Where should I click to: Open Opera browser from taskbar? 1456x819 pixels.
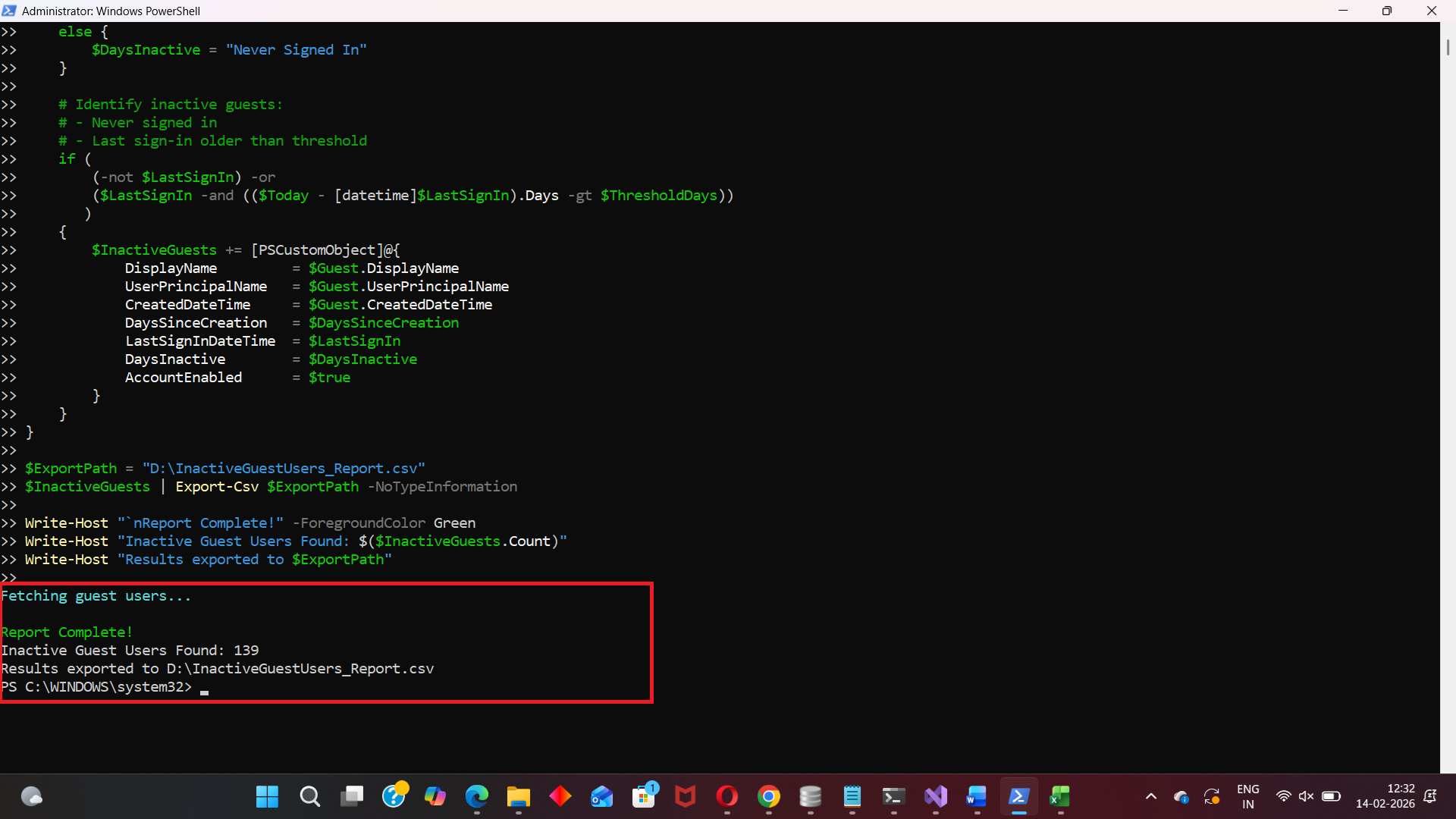(727, 796)
